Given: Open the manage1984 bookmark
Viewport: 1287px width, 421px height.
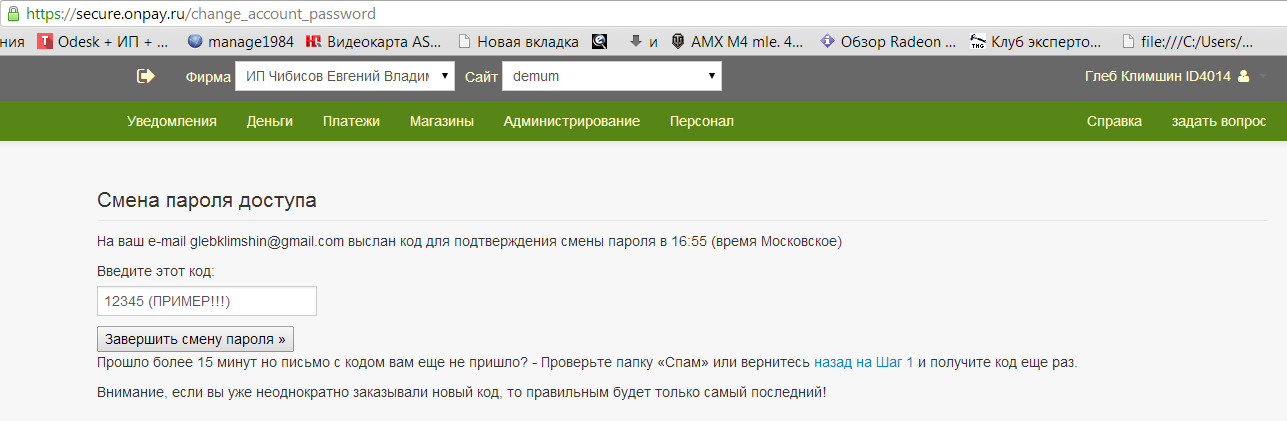Looking at the screenshot, I should point(236,42).
